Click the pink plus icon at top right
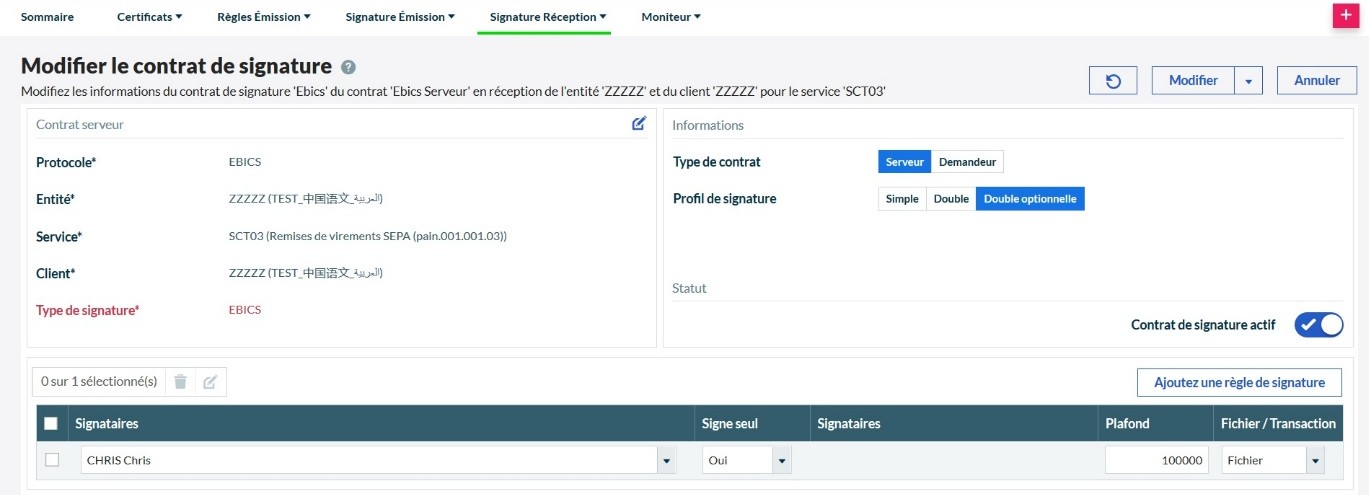Screen dimensions: 1369x495 click(1345, 17)
